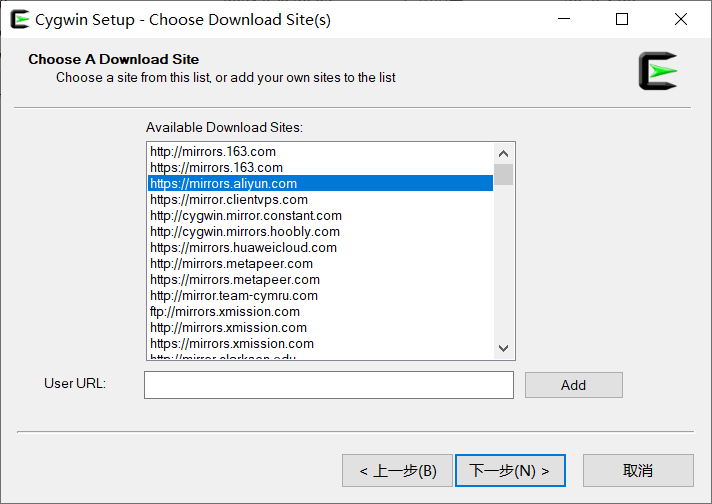The height and width of the screenshot is (504, 712).
Task: Maximize the Cygwin Setup window
Action: (622, 19)
